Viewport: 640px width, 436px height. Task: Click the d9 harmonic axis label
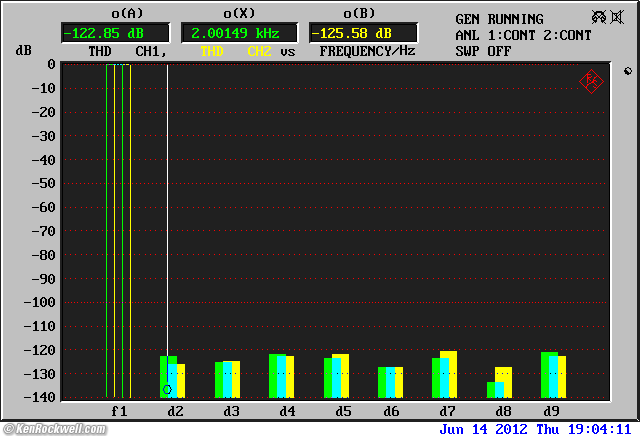pyautogui.click(x=550, y=411)
